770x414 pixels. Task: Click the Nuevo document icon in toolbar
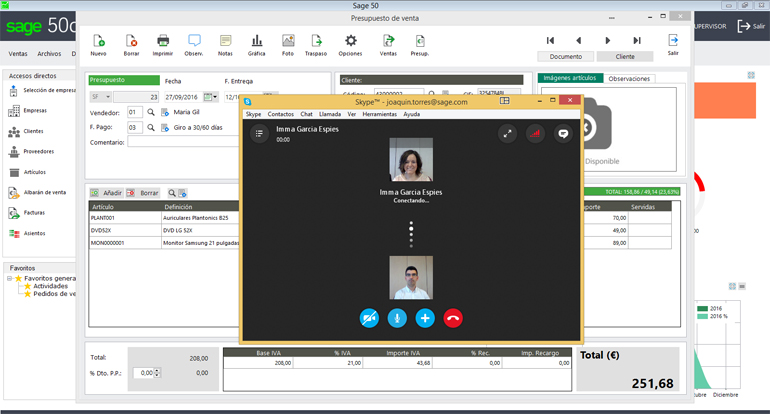[x=98, y=41]
